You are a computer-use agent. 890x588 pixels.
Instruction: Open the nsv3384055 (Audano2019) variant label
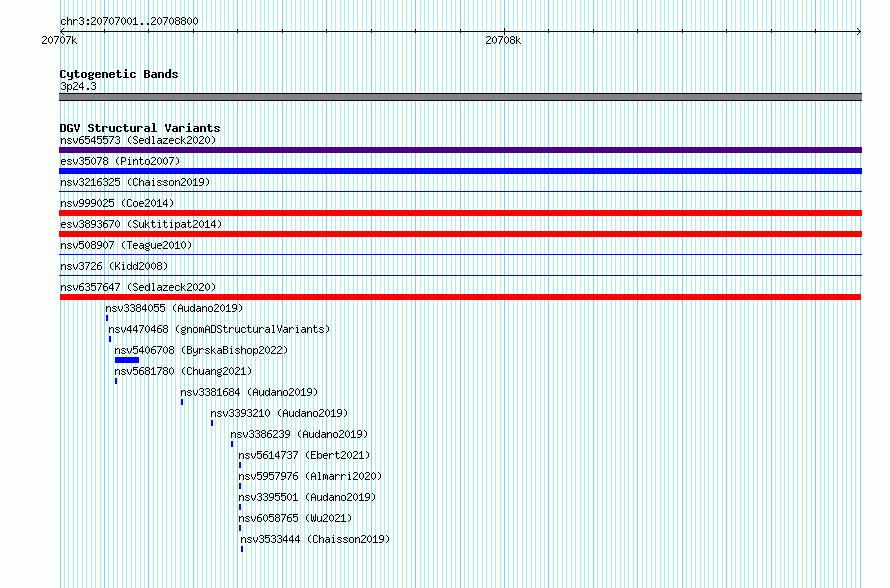174,308
